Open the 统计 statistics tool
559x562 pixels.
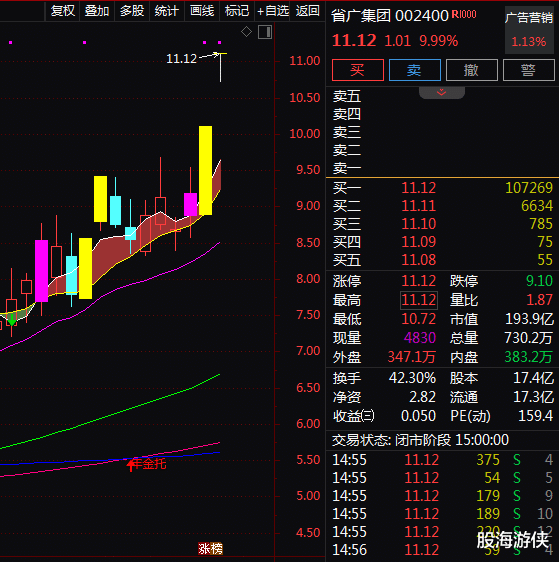[167, 11]
